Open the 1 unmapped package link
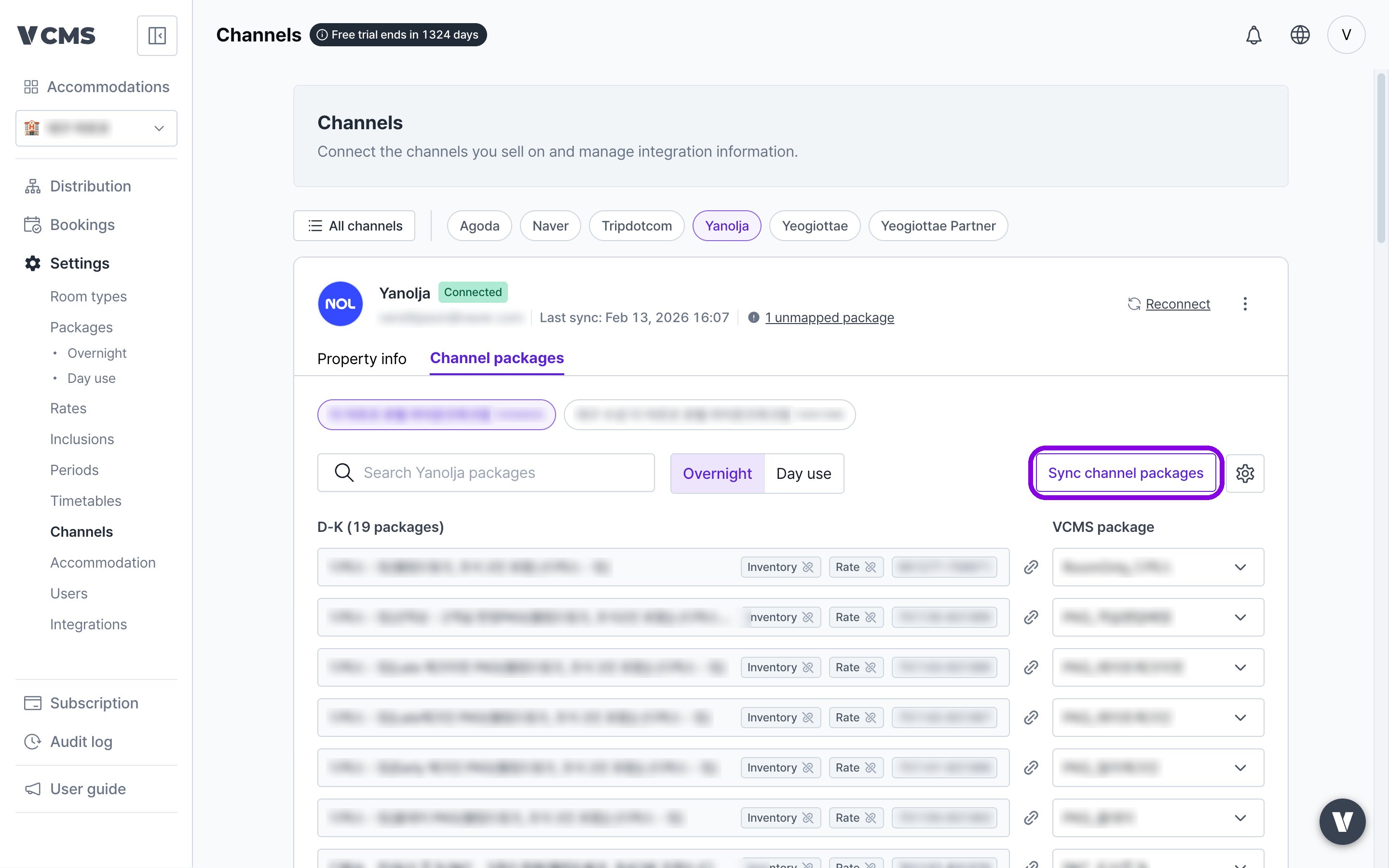The image size is (1389, 868). (x=830, y=317)
